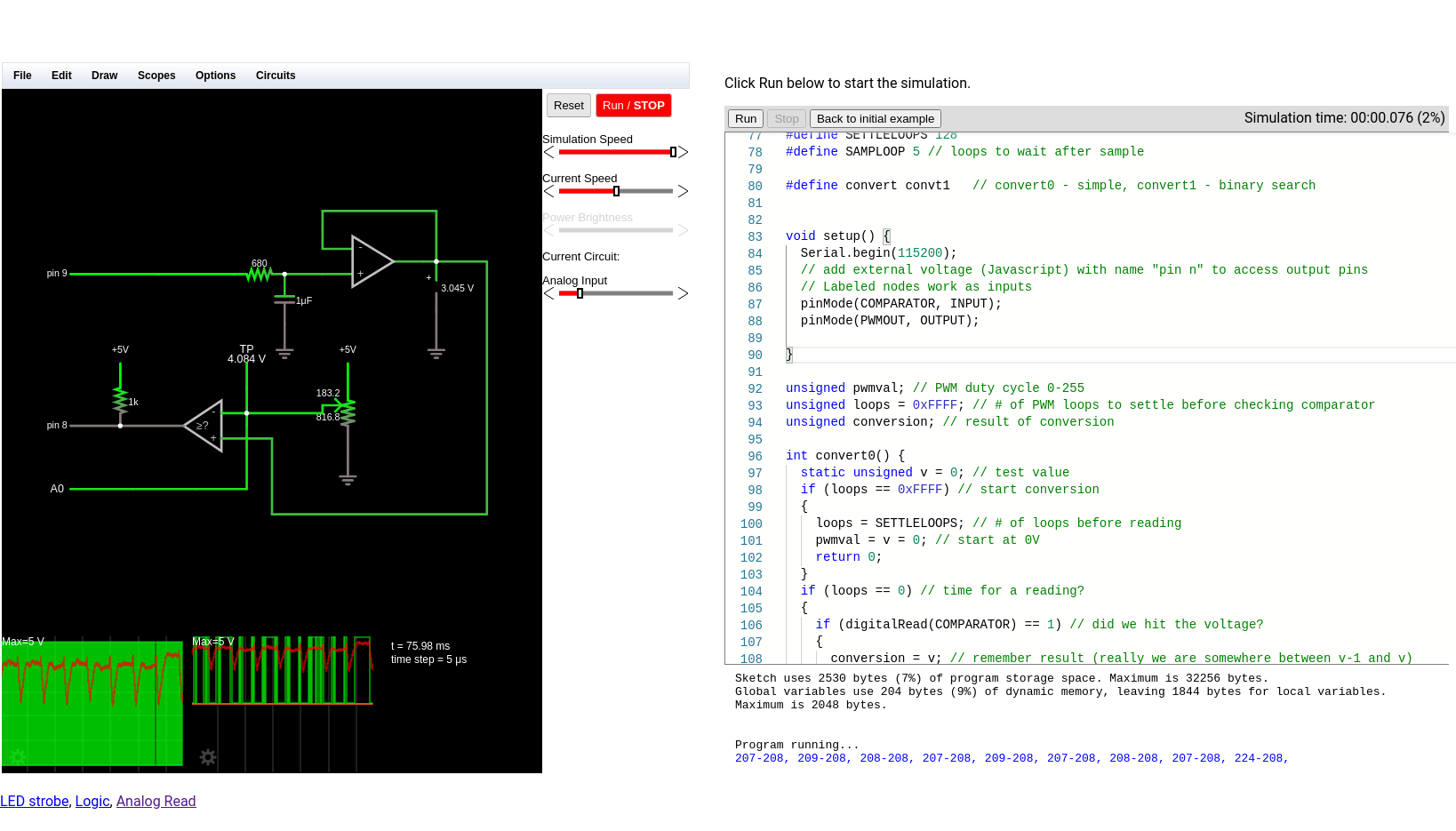
Task: Decrease Current Speed with the left arrow
Action: click(547, 191)
